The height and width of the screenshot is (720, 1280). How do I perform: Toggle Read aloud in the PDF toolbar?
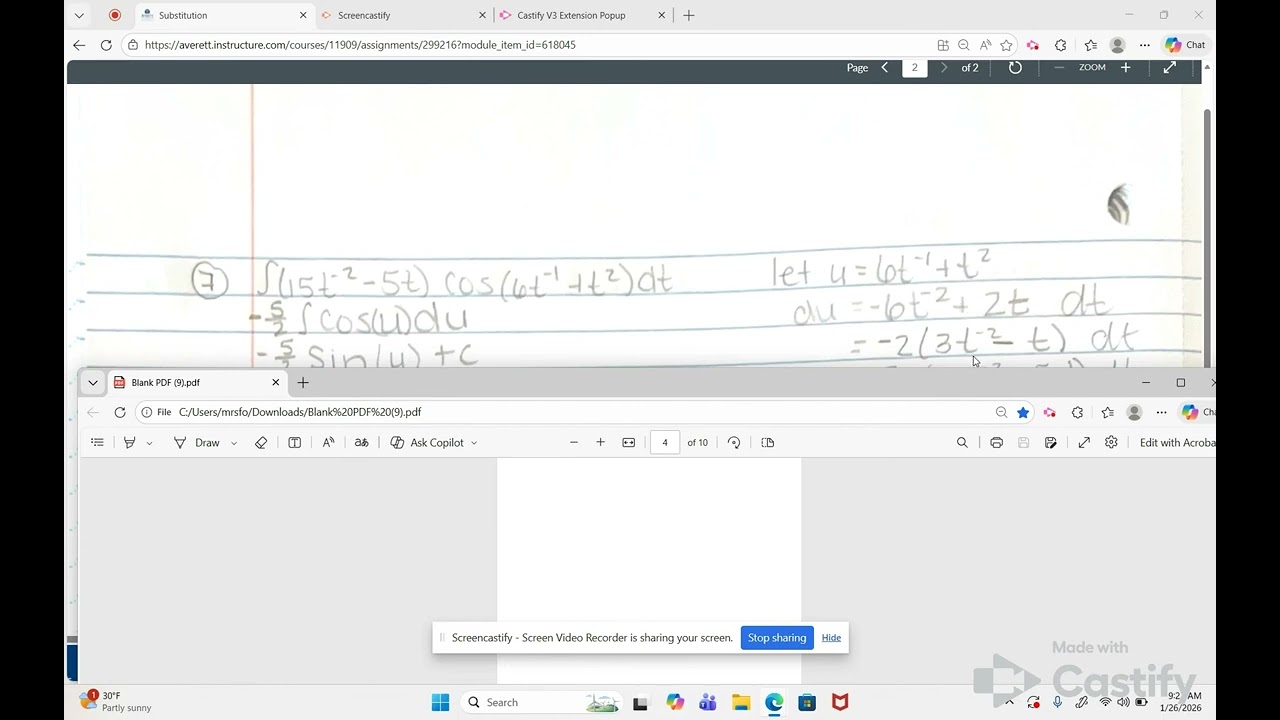tap(328, 442)
